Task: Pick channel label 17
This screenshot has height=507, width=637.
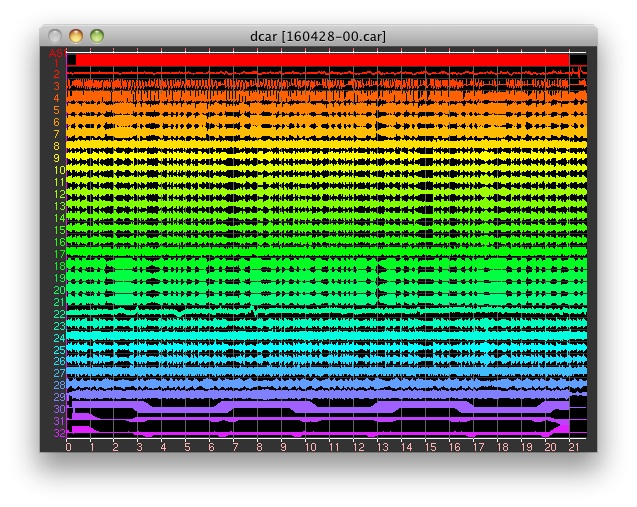Action: pyautogui.click(x=60, y=254)
